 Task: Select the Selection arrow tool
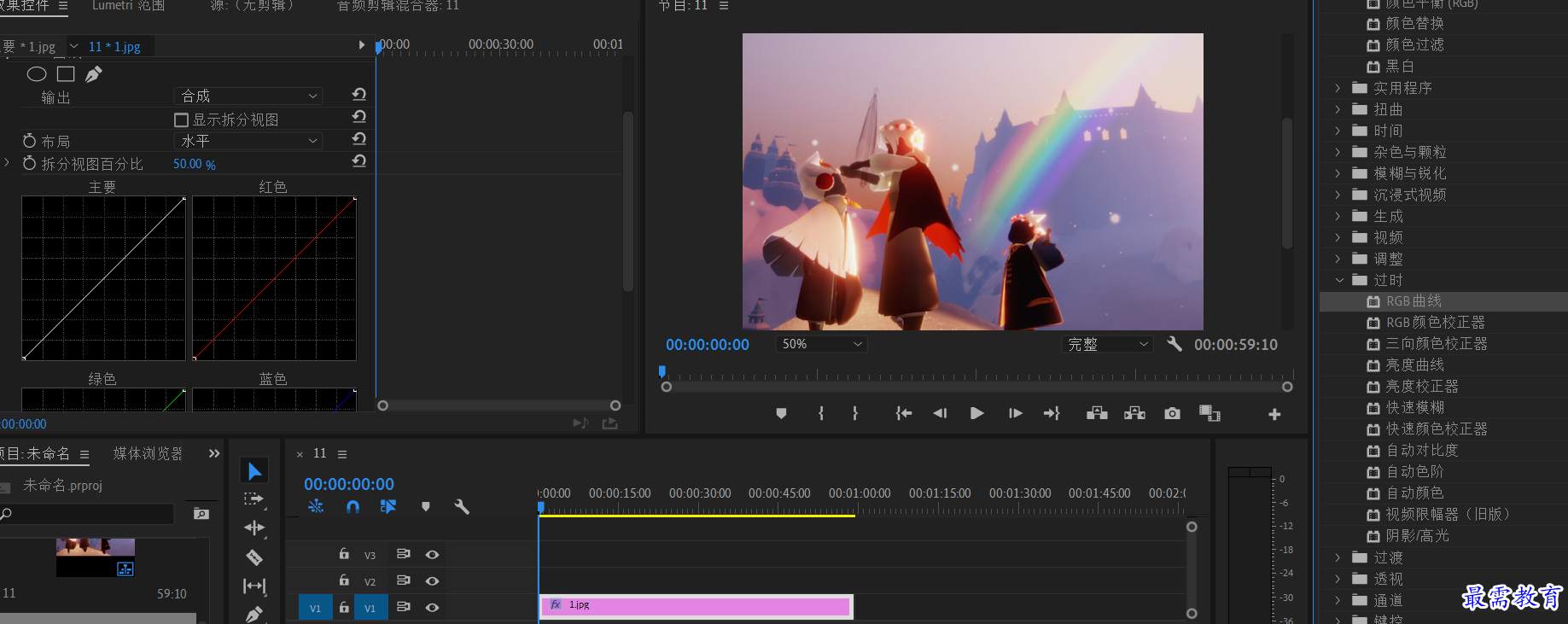pos(254,471)
